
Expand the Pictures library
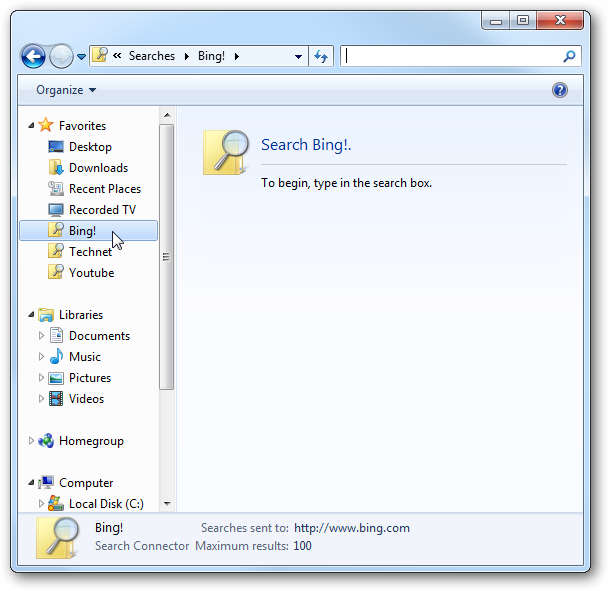coord(41,377)
